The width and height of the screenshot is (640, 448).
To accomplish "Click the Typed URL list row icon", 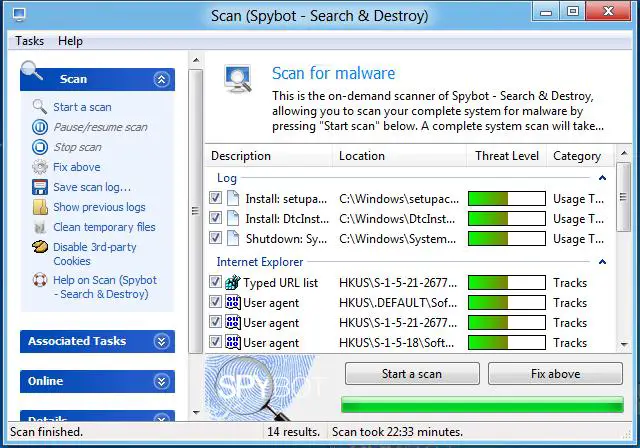I will click(x=233, y=282).
